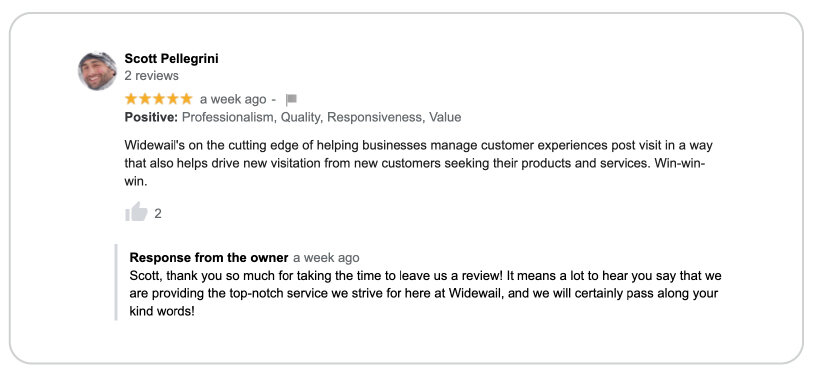Viewport: 816px width, 378px height.
Task: Flag the review as inappropriate
Action: point(291,99)
